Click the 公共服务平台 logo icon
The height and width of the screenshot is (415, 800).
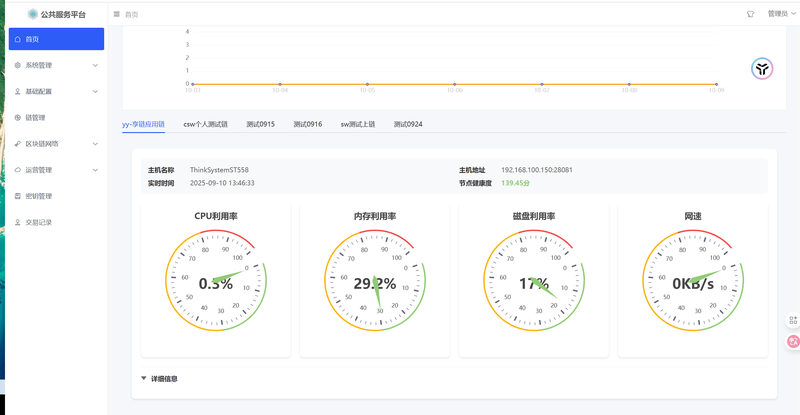(x=33, y=14)
